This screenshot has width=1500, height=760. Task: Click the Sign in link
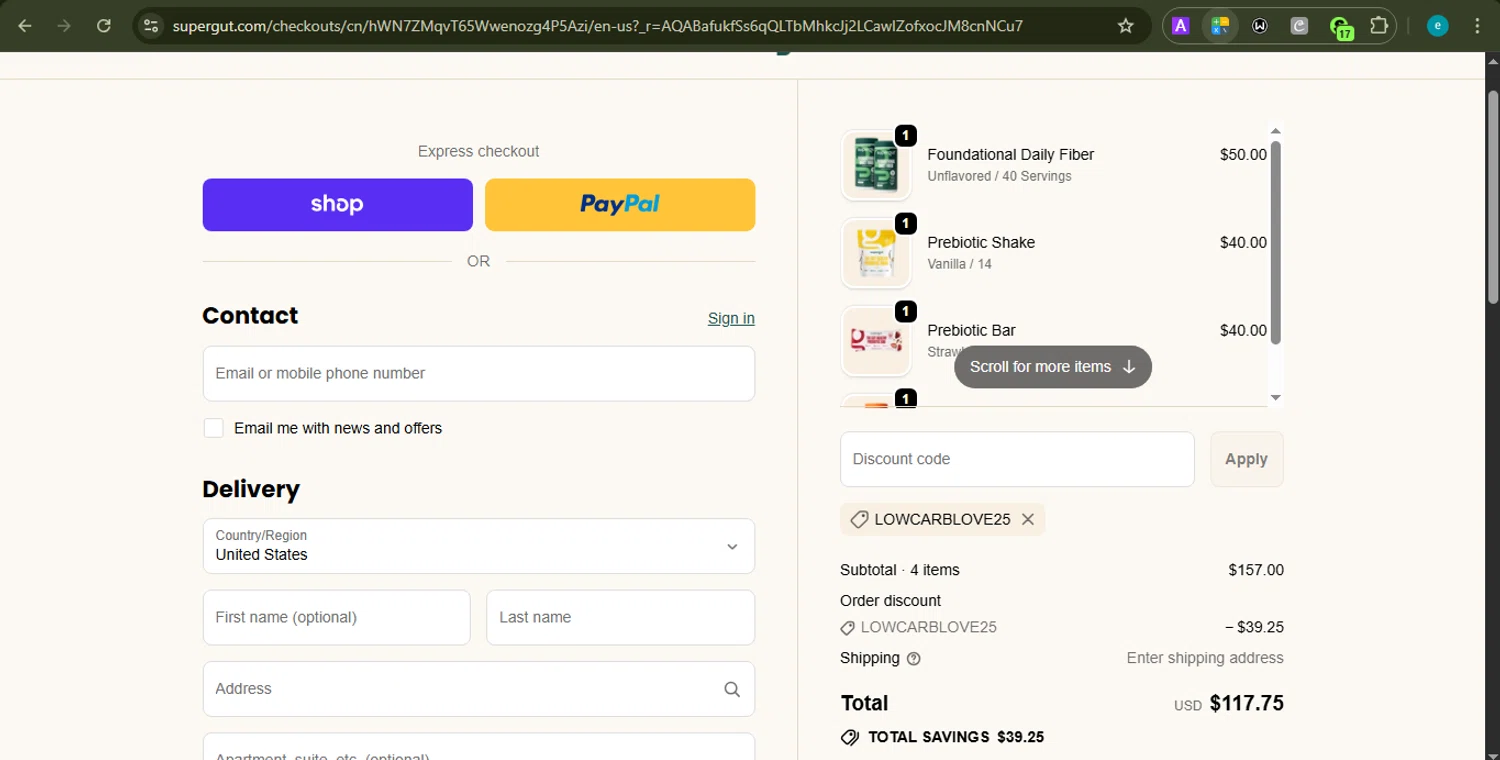pos(731,318)
